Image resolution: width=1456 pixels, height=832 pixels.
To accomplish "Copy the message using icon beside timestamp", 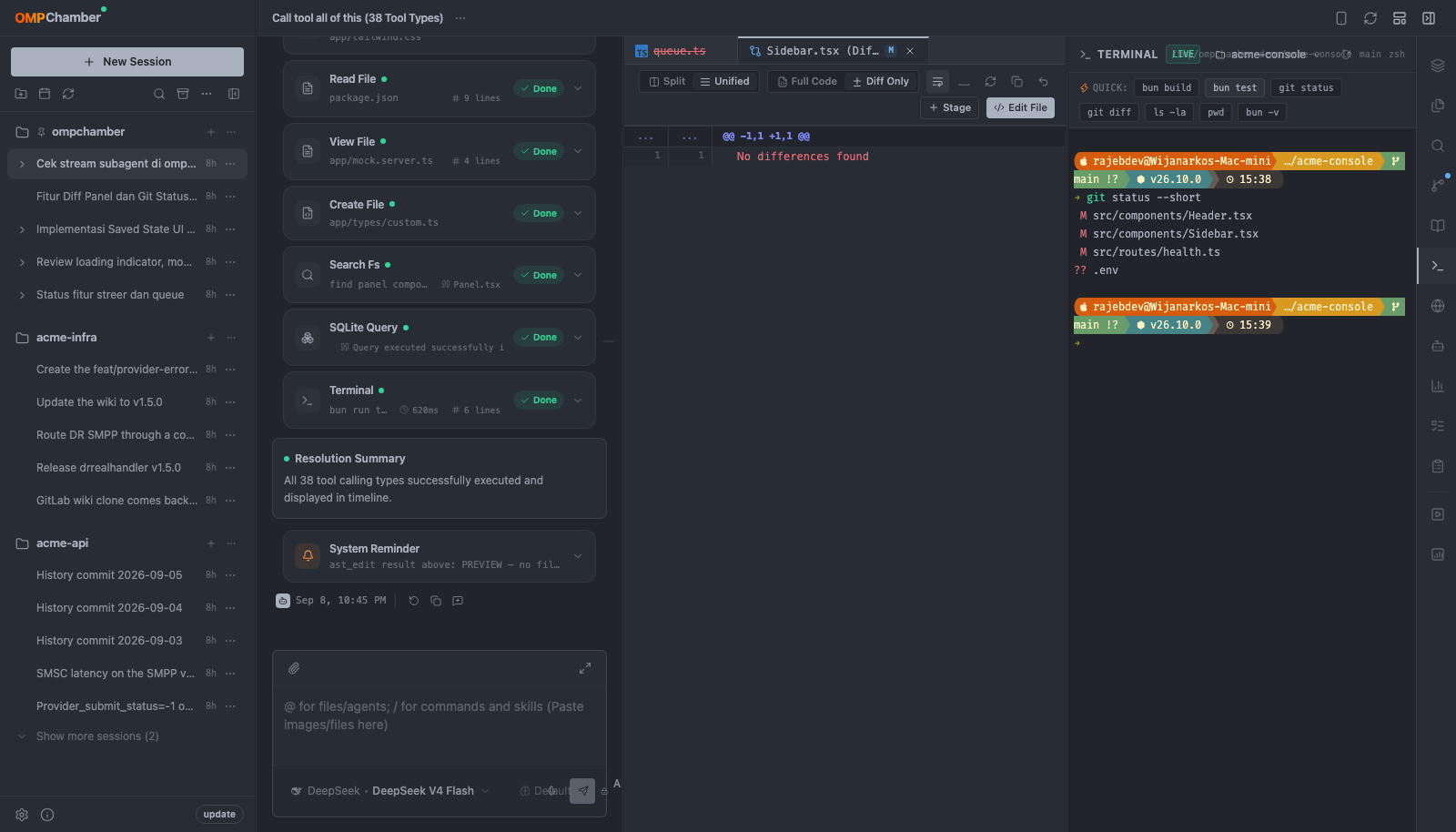I will click(436, 601).
